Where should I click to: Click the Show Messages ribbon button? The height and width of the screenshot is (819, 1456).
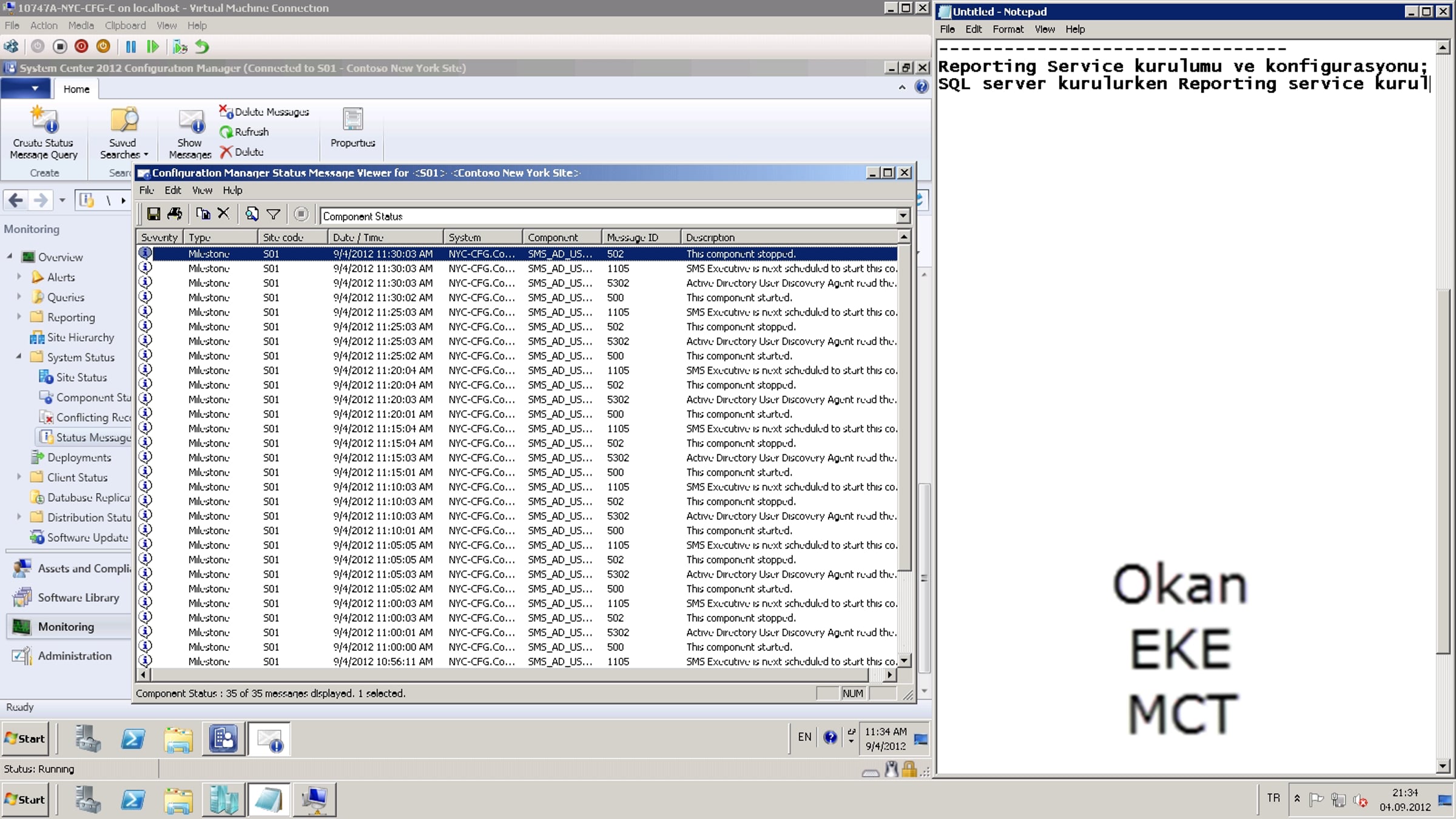click(190, 133)
